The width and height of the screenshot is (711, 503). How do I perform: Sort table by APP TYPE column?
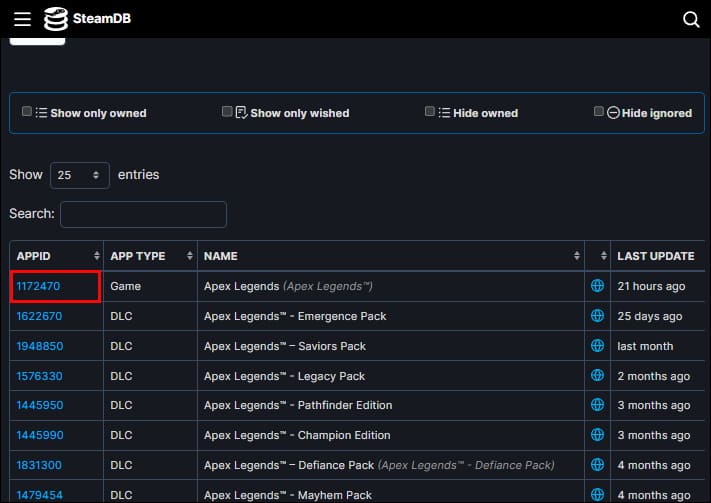point(151,256)
